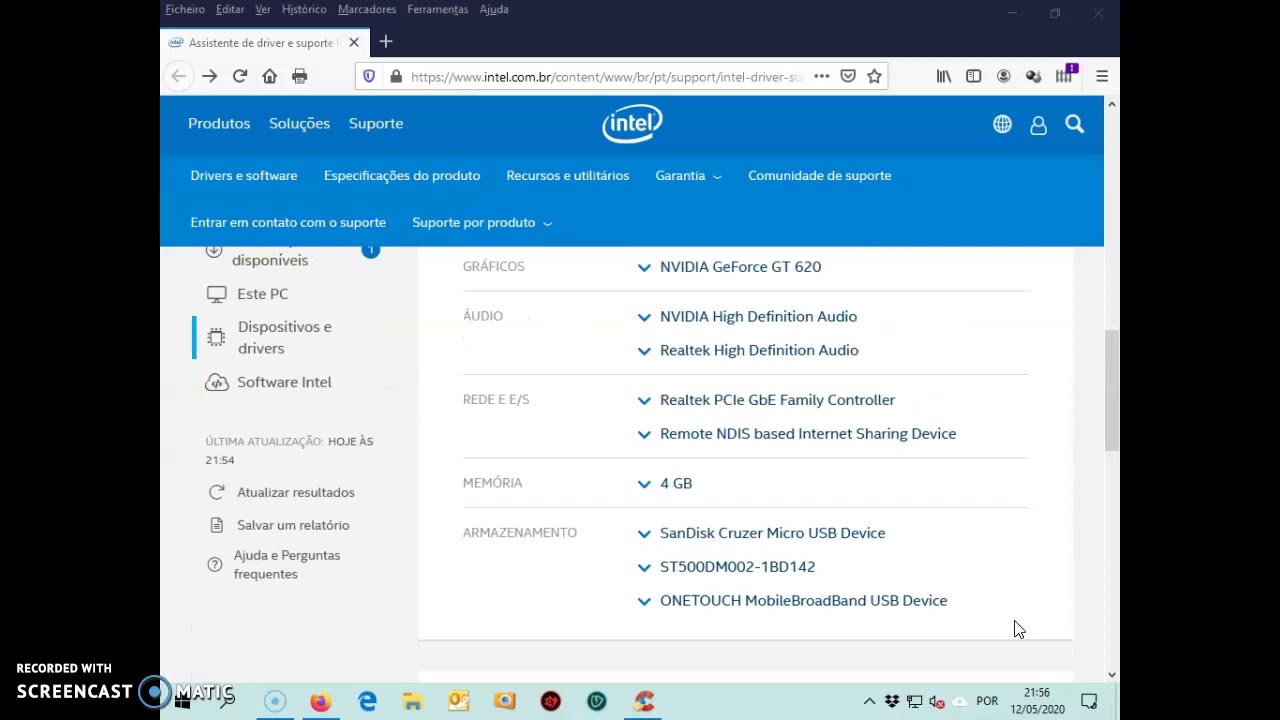
Task: Click the Intel account sign-in icon
Action: click(x=1038, y=123)
